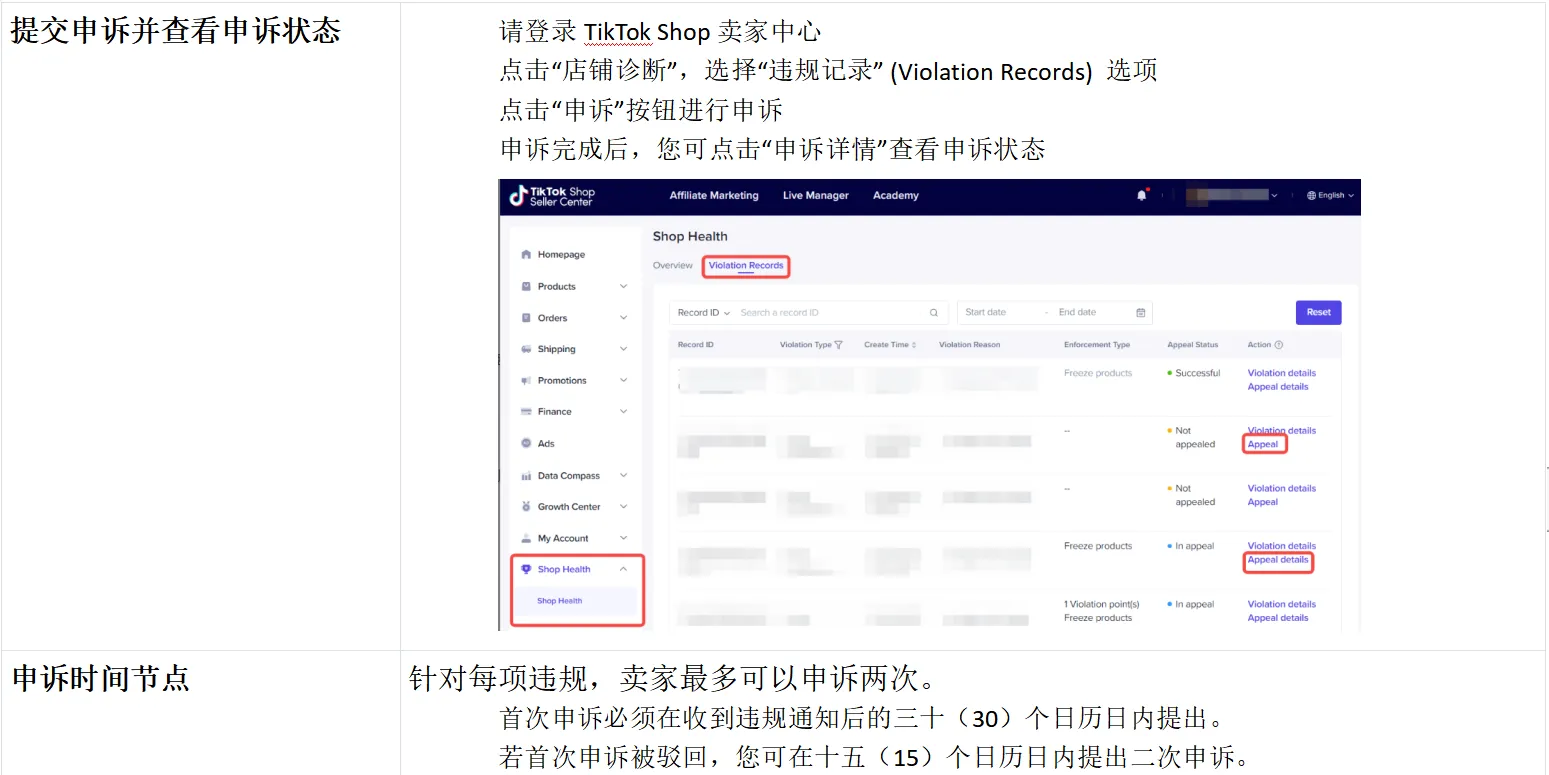Open the Academy menu item

click(x=896, y=196)
